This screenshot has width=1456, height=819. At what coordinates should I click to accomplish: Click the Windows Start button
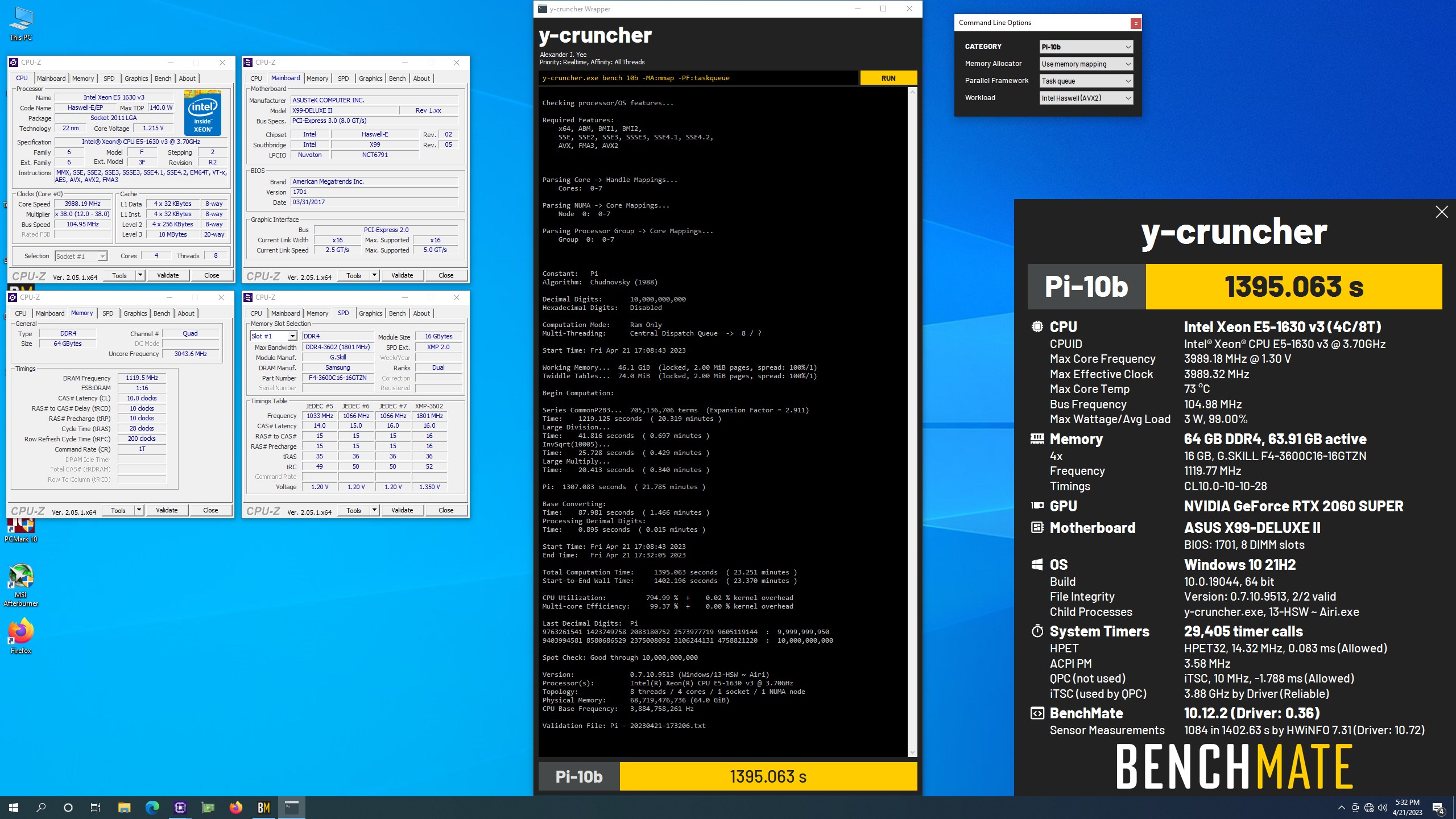pyautogui.click(x=14, y=807)
